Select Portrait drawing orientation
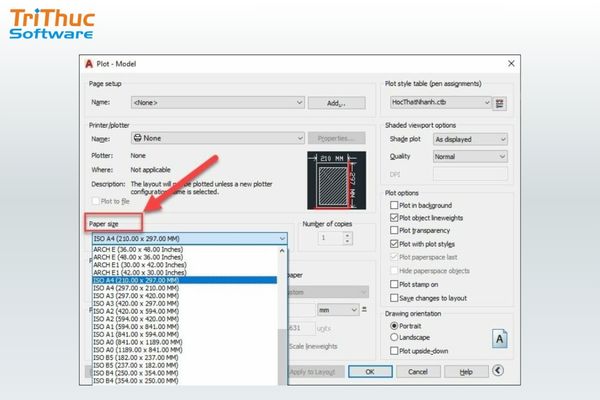This screenshot has width=600, height=400. [x=394, y=326]
